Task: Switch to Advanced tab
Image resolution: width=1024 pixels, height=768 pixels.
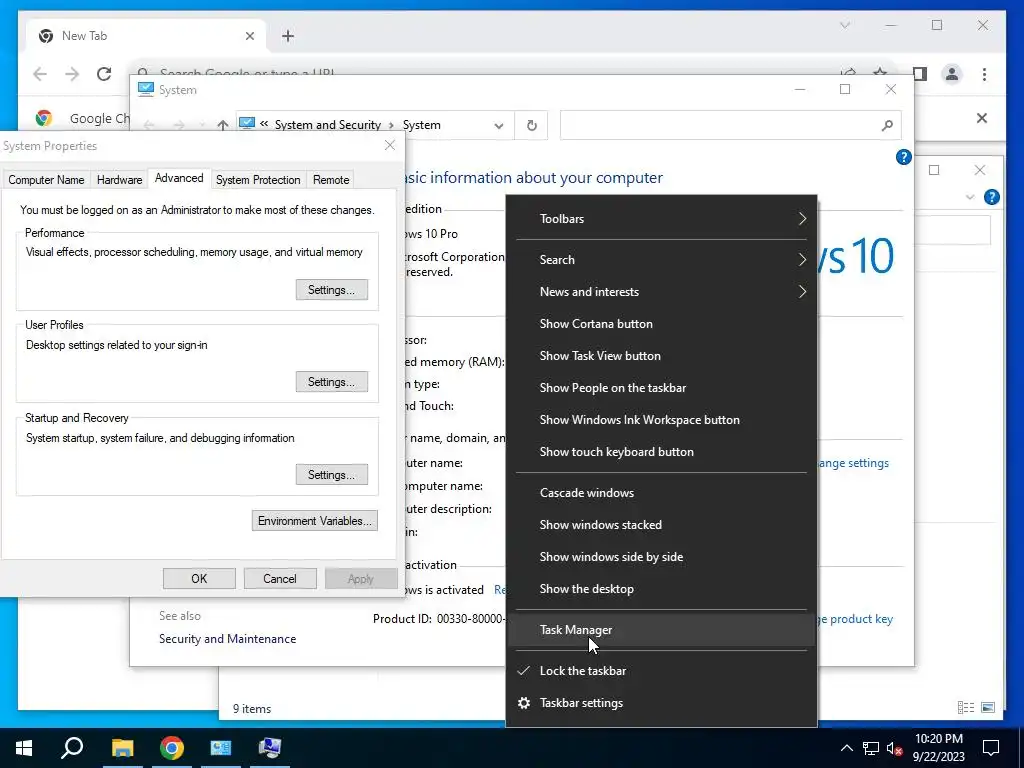Action: (179, 178)
